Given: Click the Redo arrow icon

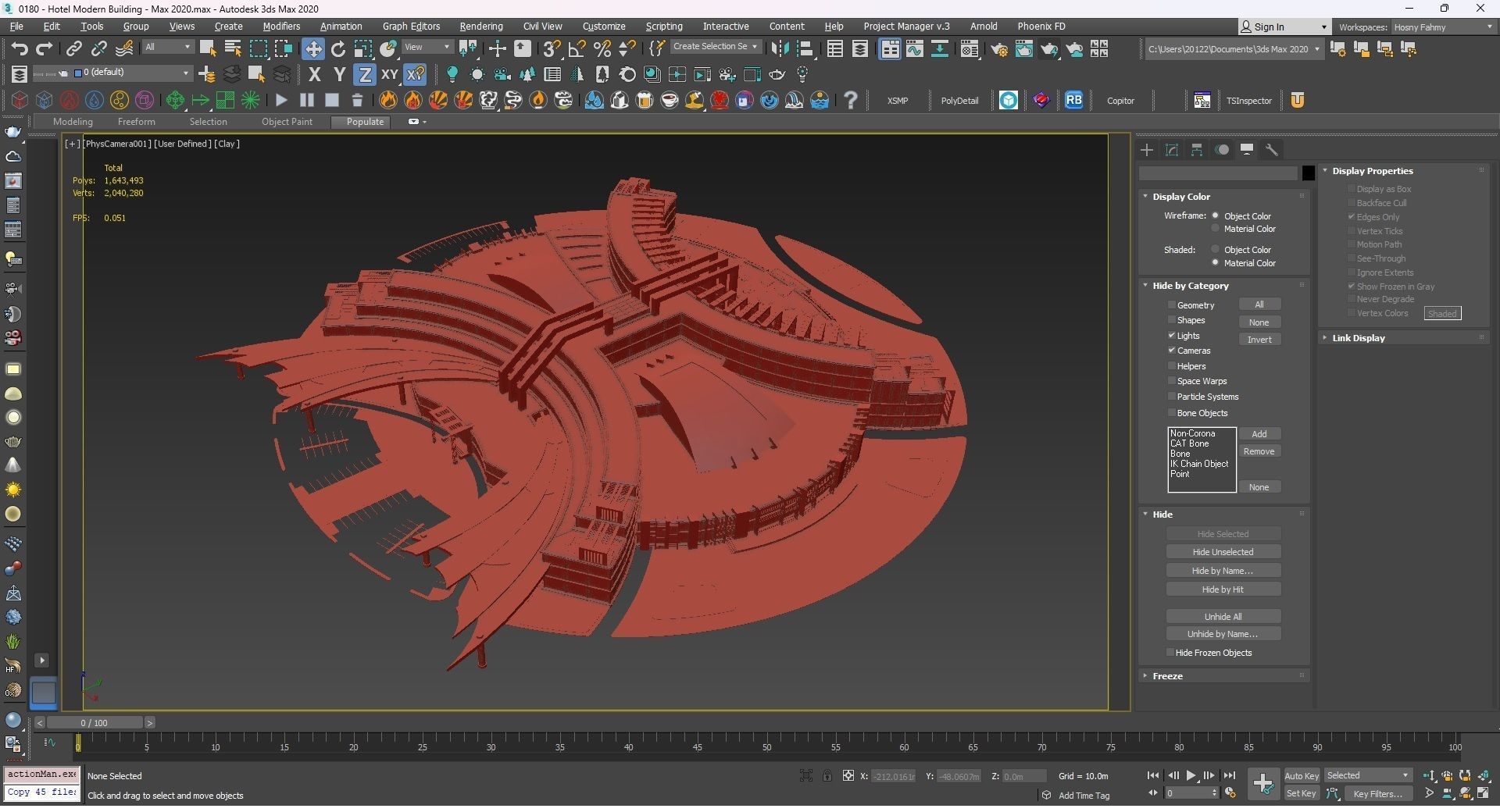Looking at the screenshot, I should 45,49.
